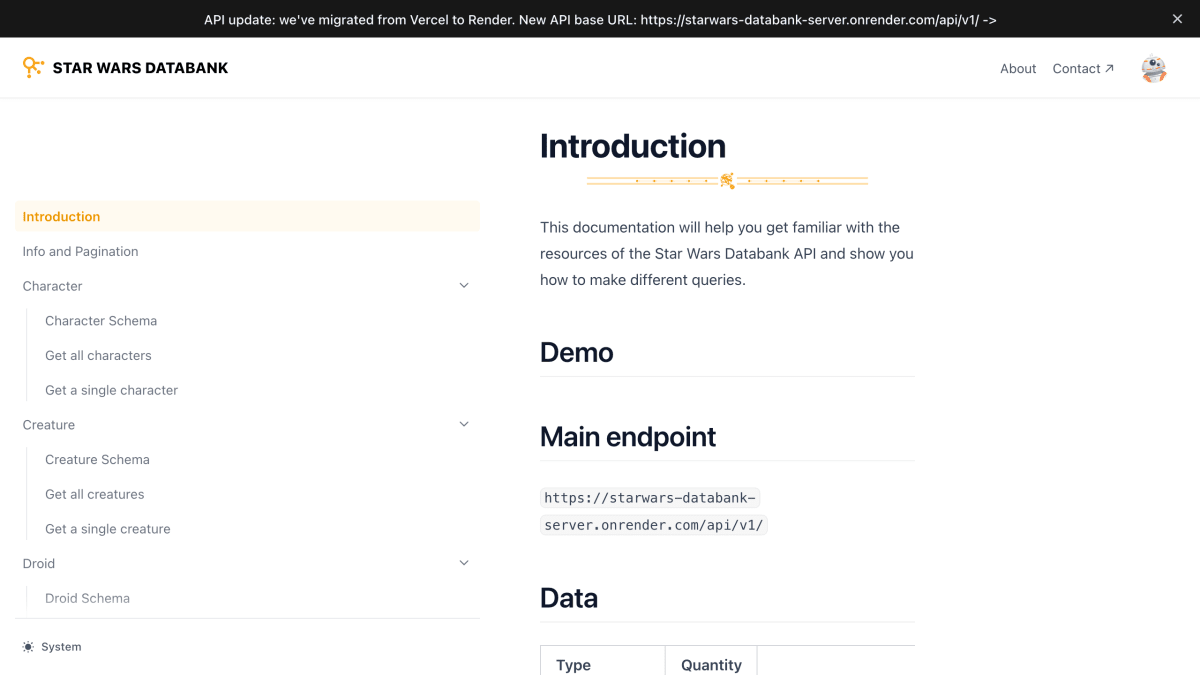Collapse the Creature section chevron
The height and width of the screenshot is (675, 1200).
point(464,425)
